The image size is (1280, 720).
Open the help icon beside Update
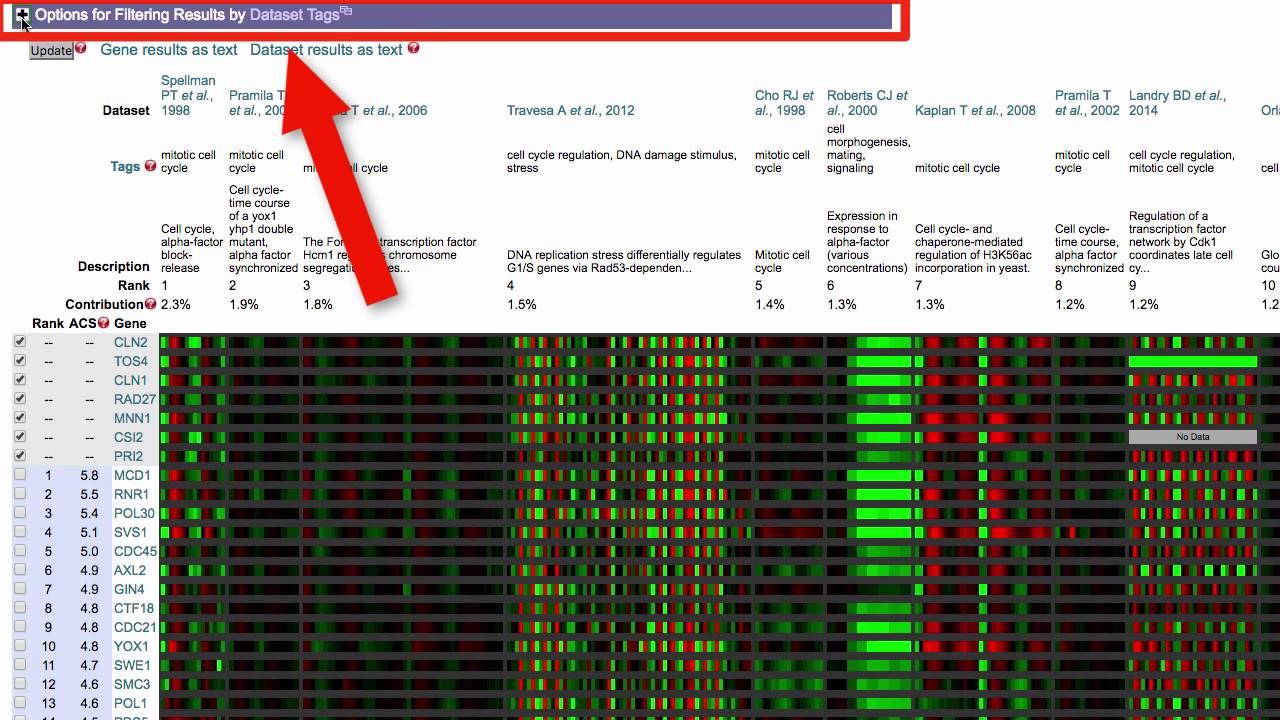point(81,48)
